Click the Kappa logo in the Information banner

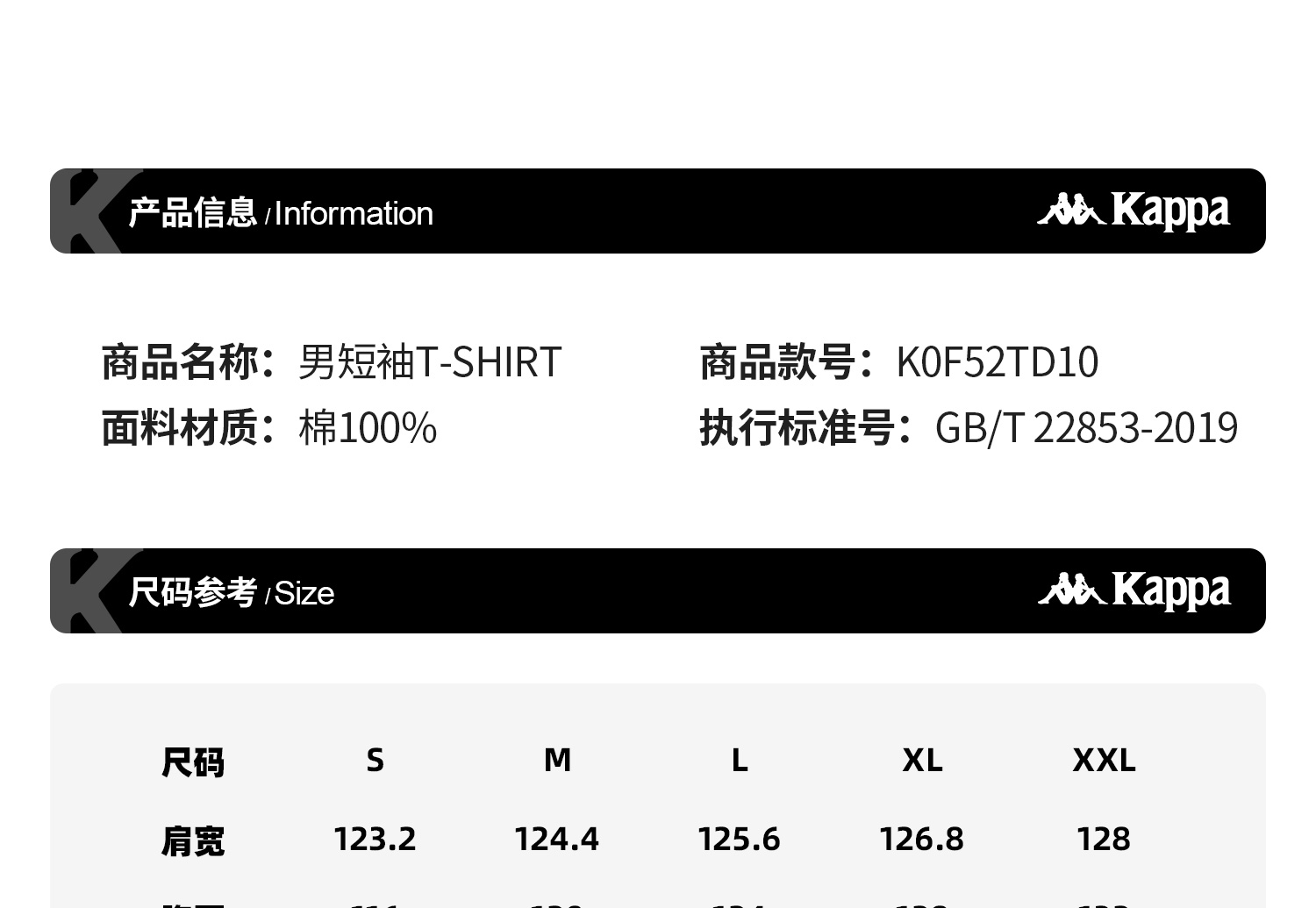tap(1134, 211)
